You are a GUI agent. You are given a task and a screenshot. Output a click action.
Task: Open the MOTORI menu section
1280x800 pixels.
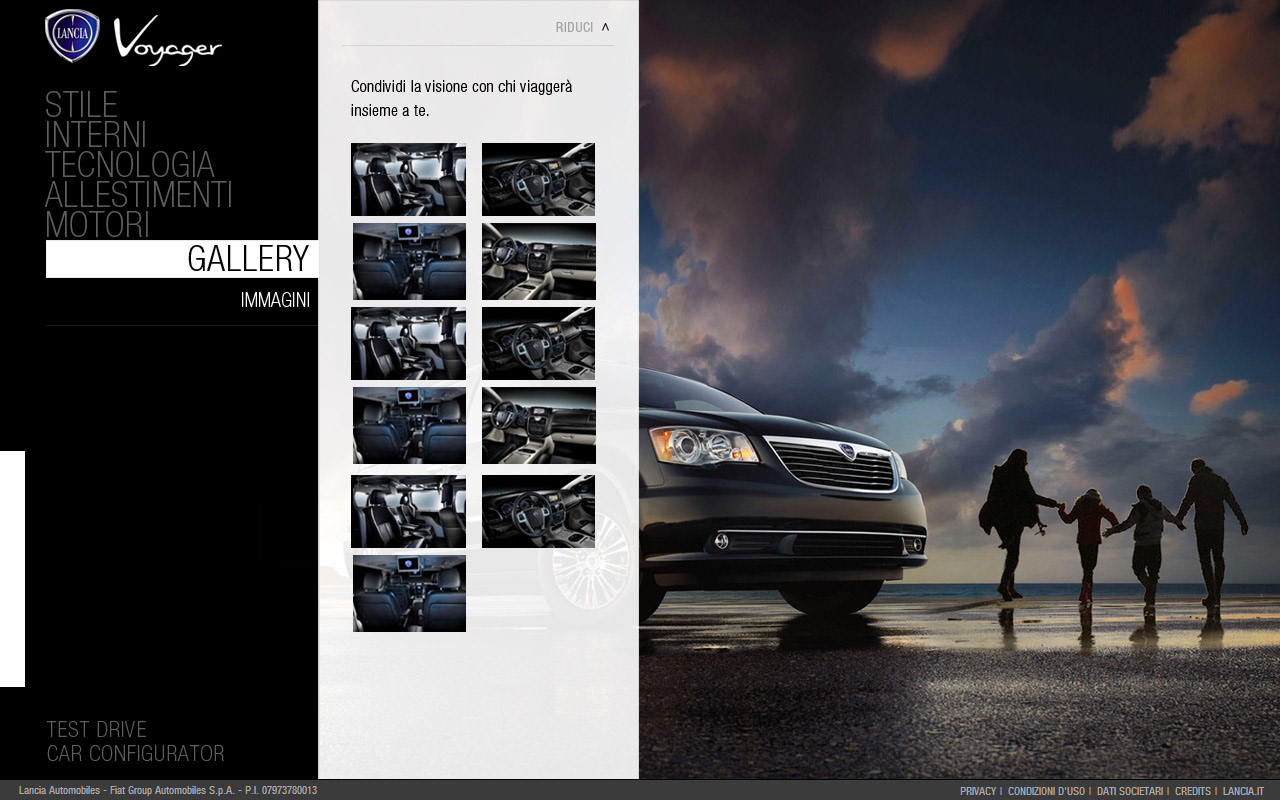pyautogui.click(x=97, y=225)
